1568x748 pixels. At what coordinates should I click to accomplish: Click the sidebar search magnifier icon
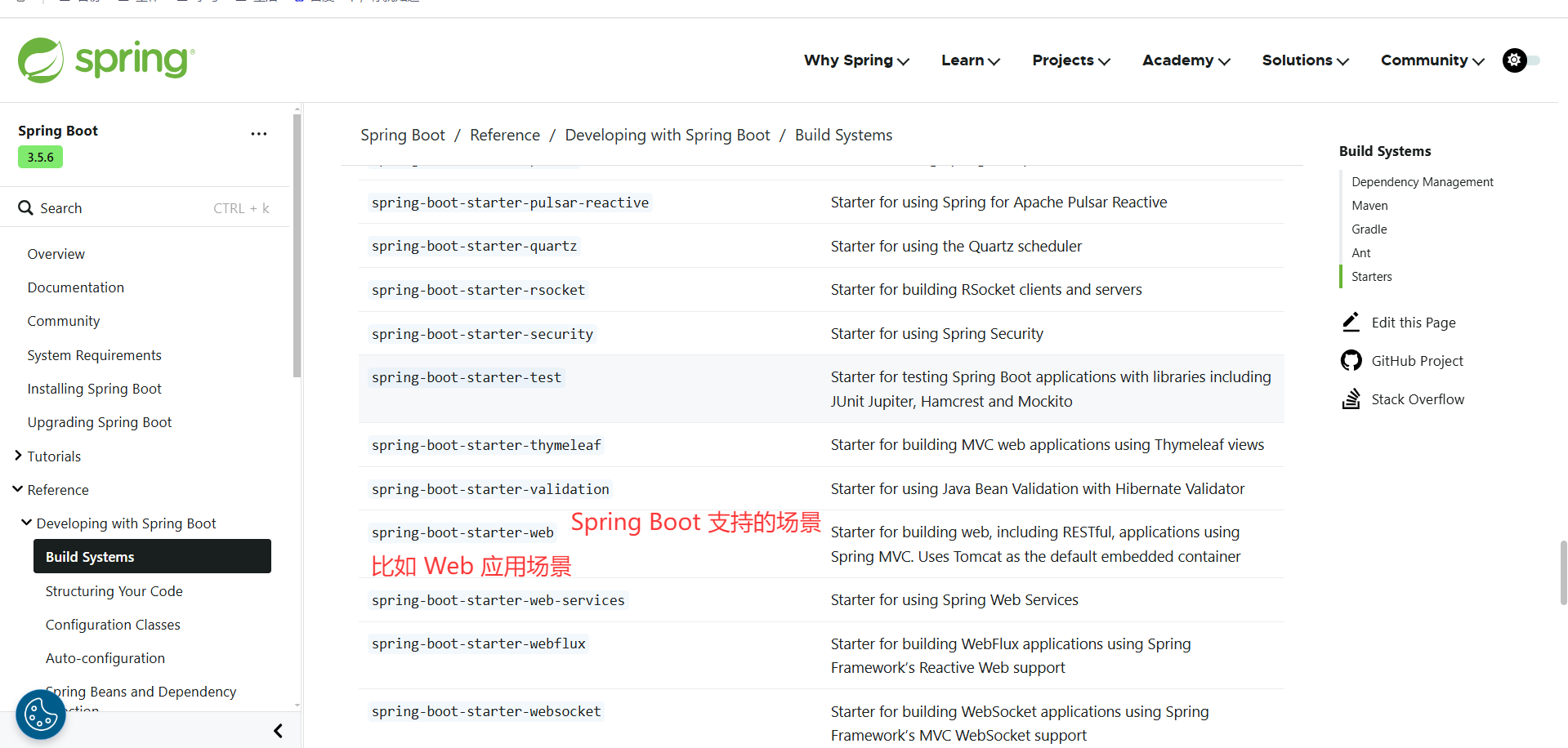(25, 208)
